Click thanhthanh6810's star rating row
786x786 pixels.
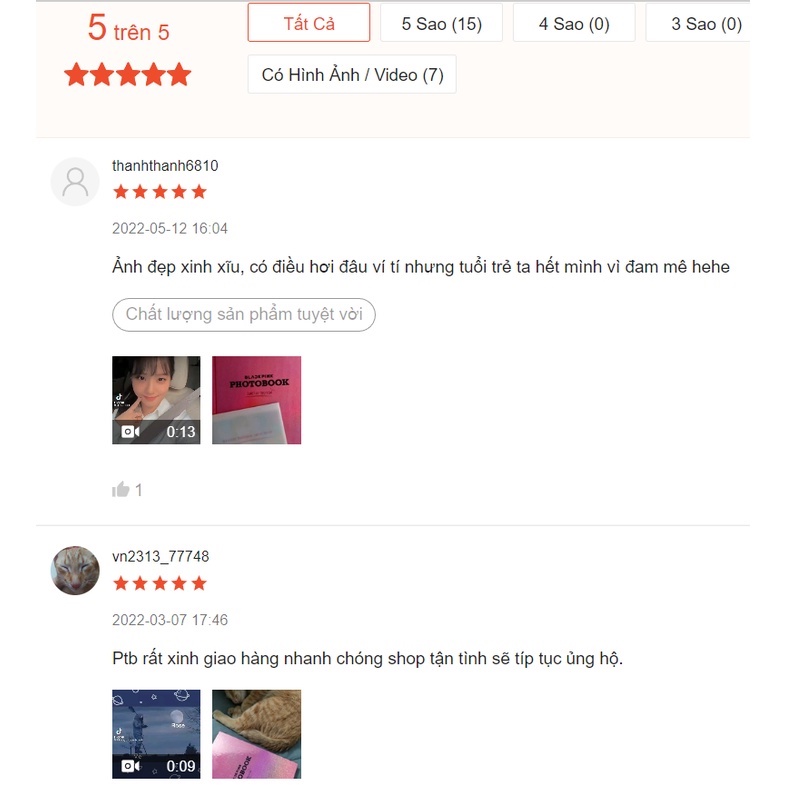(x=160, y=191)
